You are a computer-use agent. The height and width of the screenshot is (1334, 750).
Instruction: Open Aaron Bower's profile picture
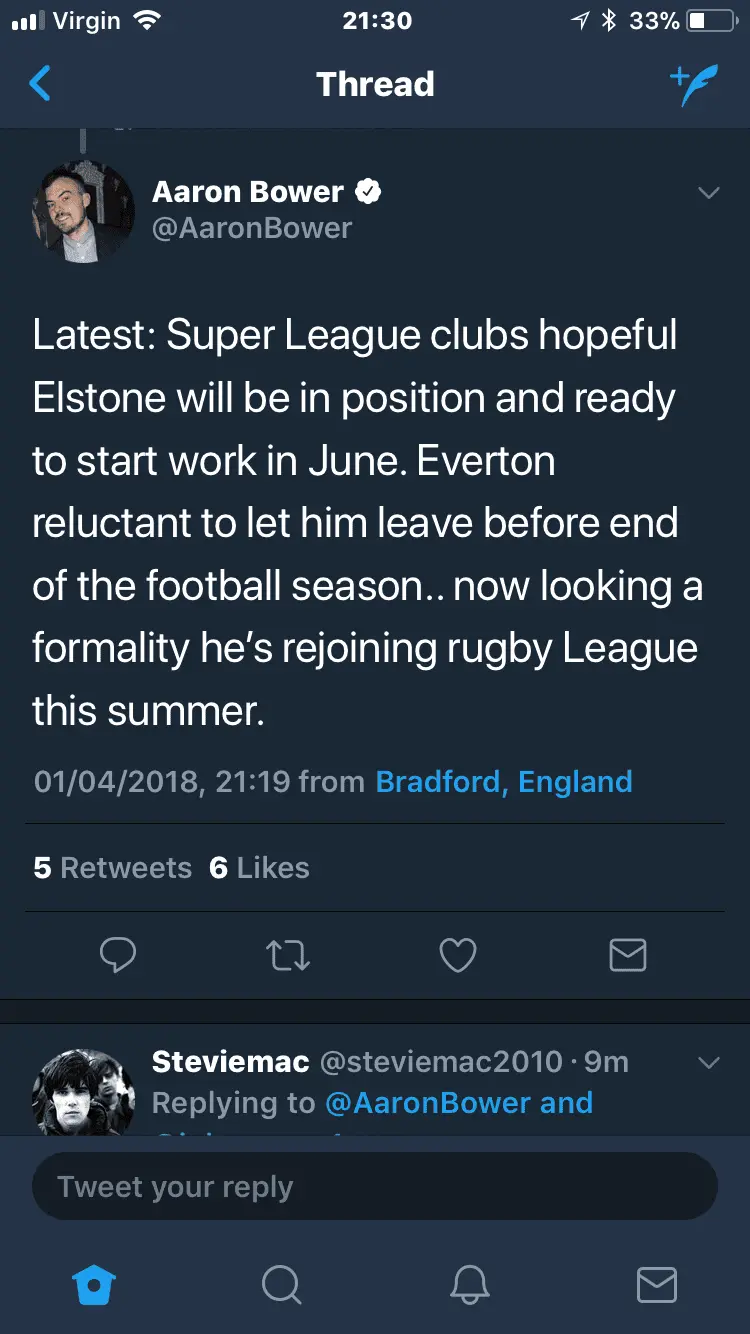pos(83,213)
